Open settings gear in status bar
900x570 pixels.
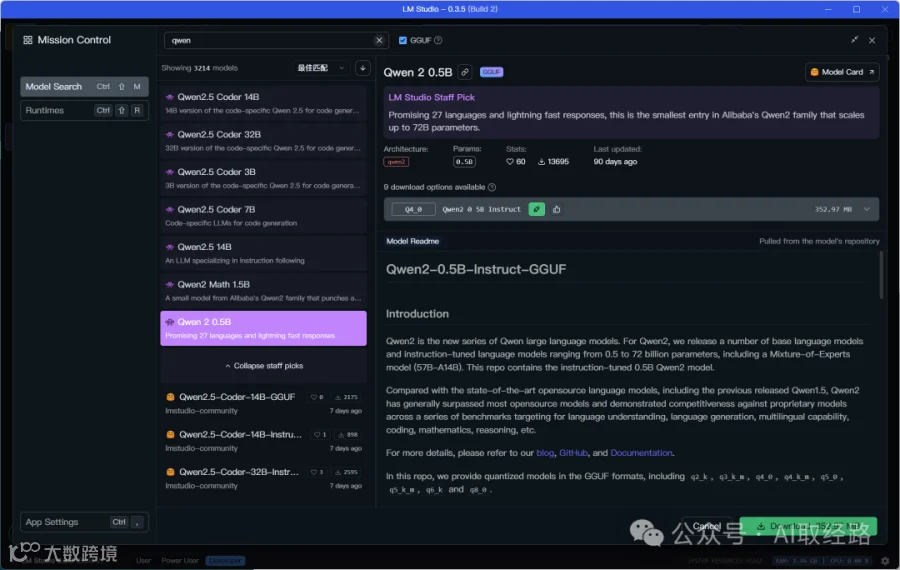[885, 560]
